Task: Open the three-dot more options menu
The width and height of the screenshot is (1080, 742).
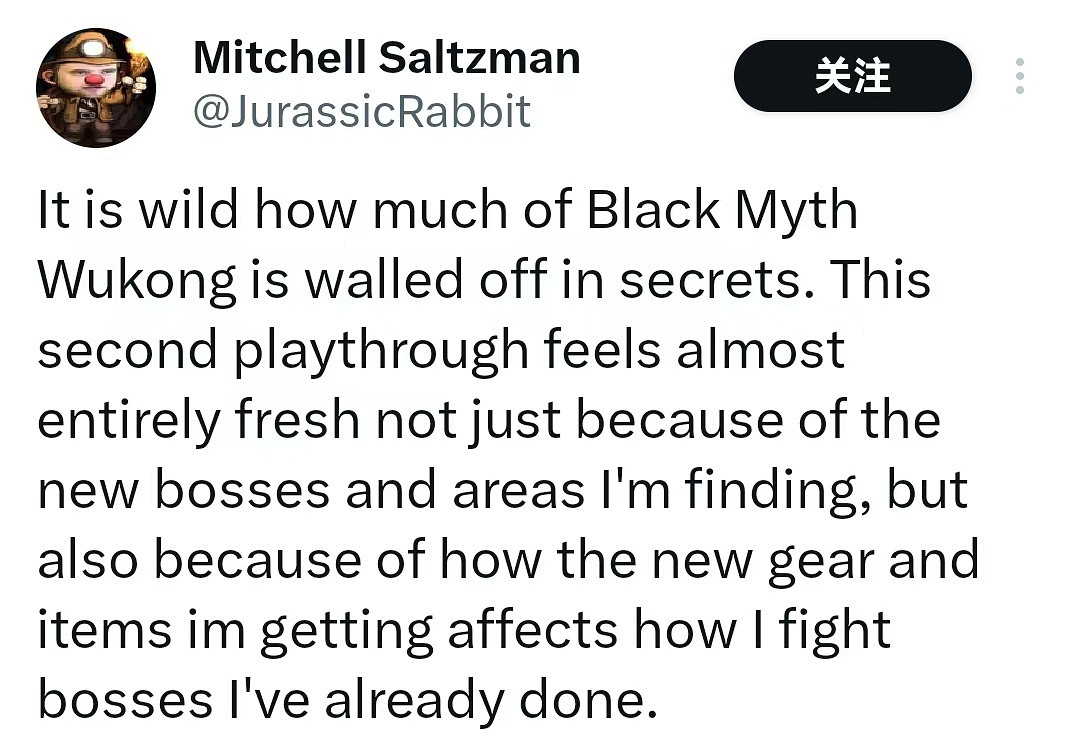Action: pyautogui.click(x=1019, y=76)
